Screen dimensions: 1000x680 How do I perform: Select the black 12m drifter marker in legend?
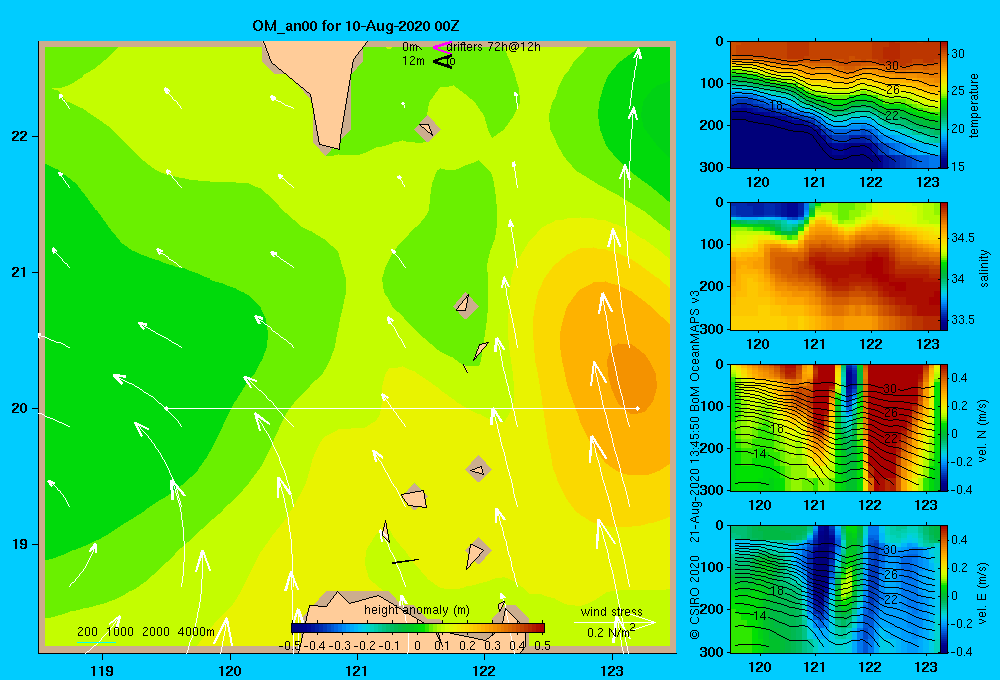click(443, 61)
